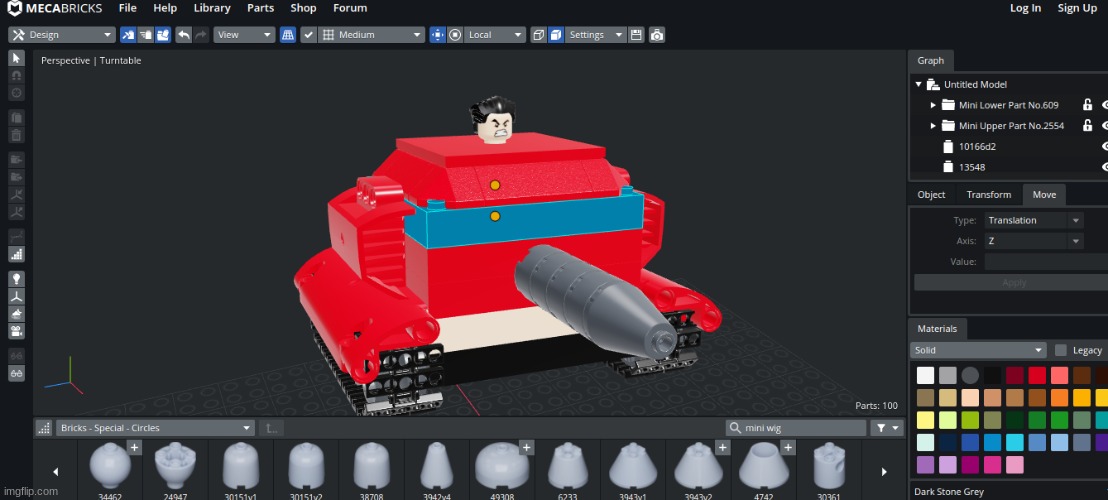1108x500 pixels.
Task: Click the floppy disk save icon
Action: pos(636,35)
